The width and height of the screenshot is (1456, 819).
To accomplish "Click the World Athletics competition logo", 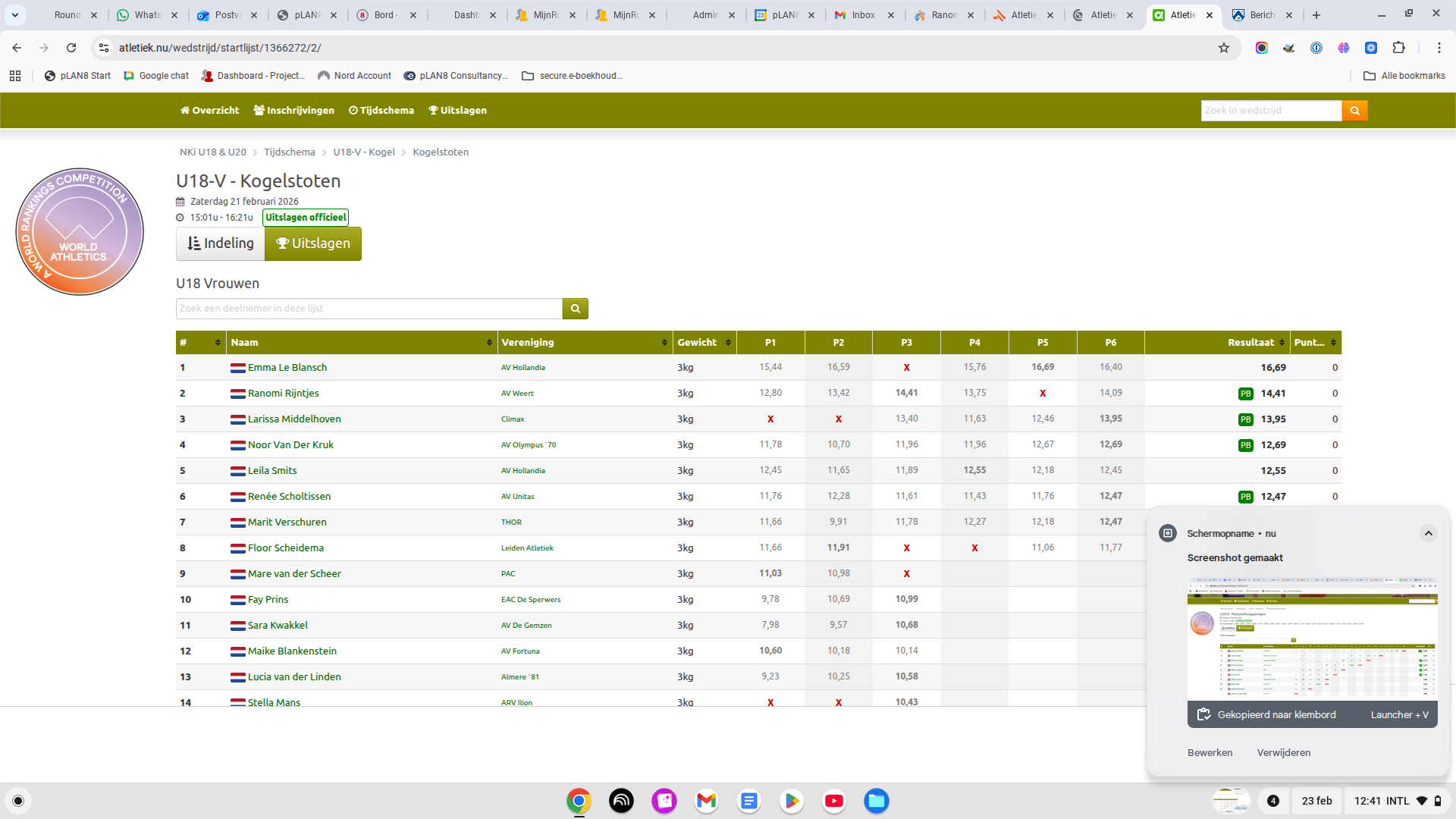I will point(80,232).
